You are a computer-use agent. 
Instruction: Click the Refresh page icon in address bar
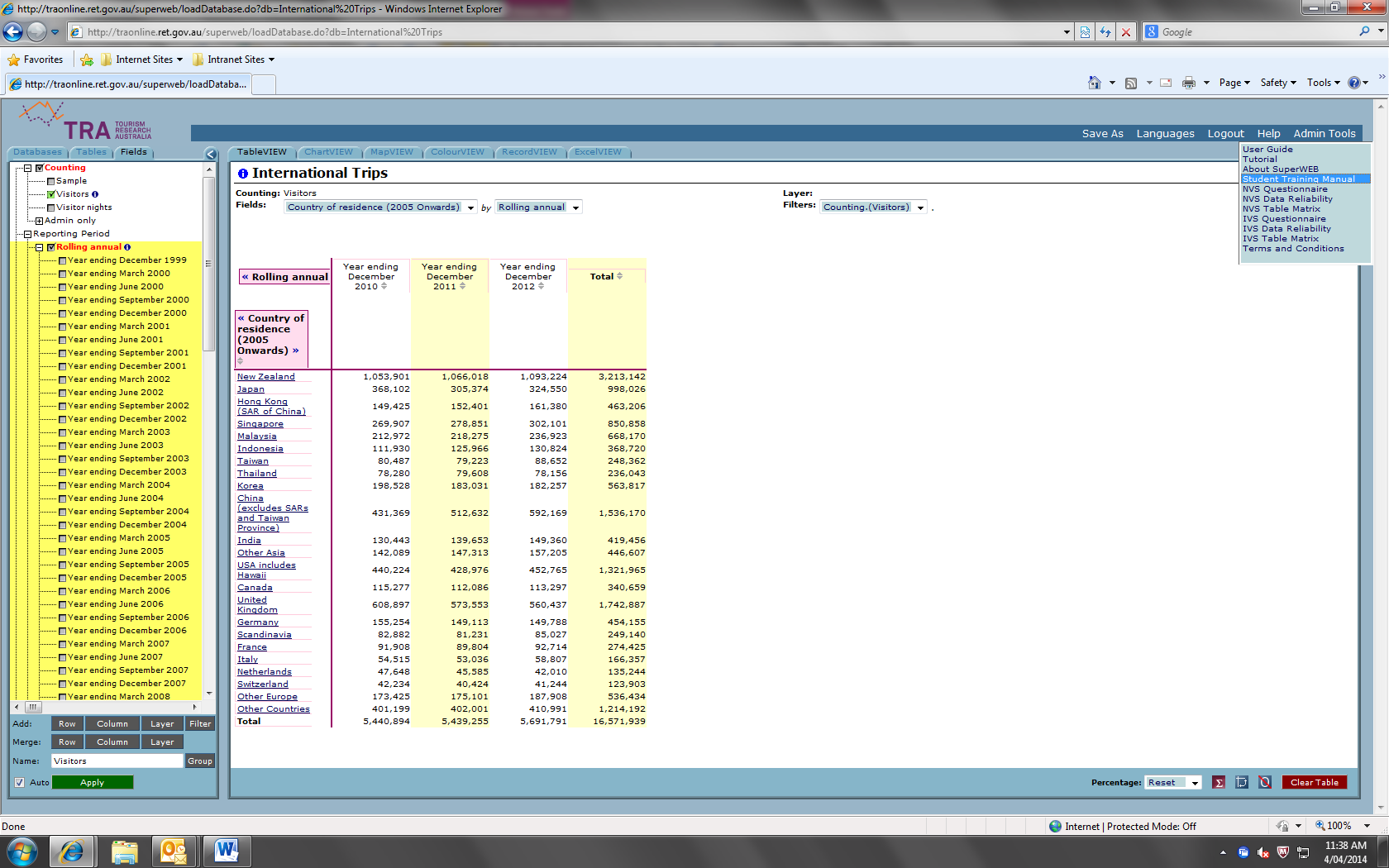(x=1105, y=32)
